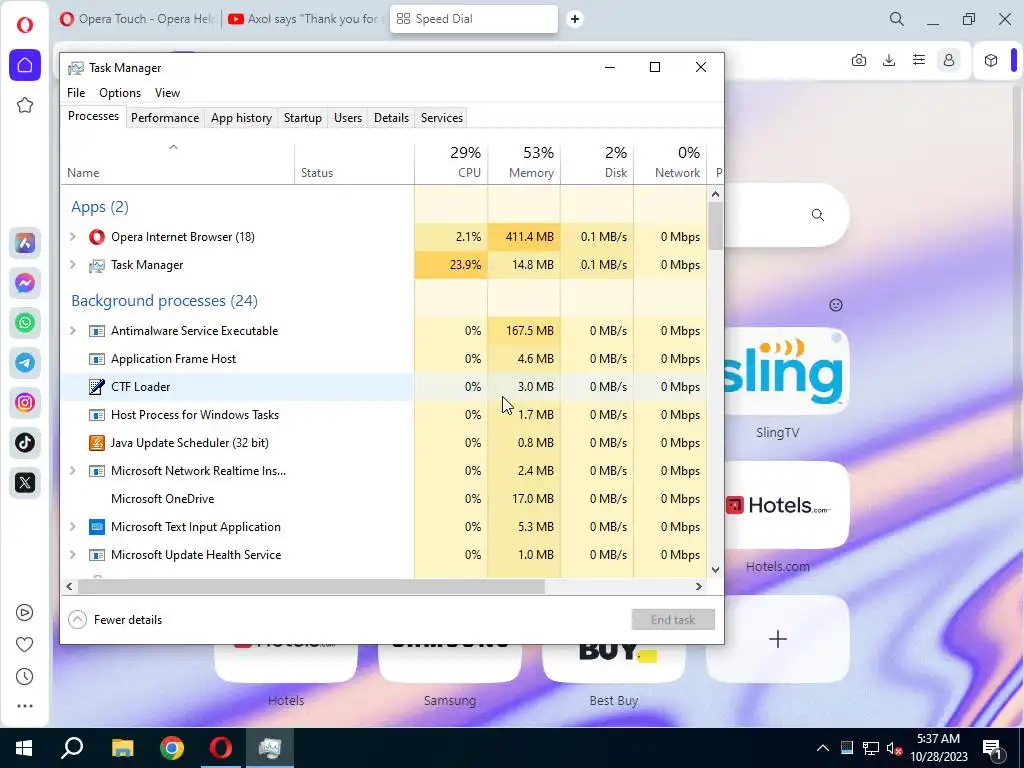Open File Explorer from the taskbar
1024x768 pixels.
(122, 748)
